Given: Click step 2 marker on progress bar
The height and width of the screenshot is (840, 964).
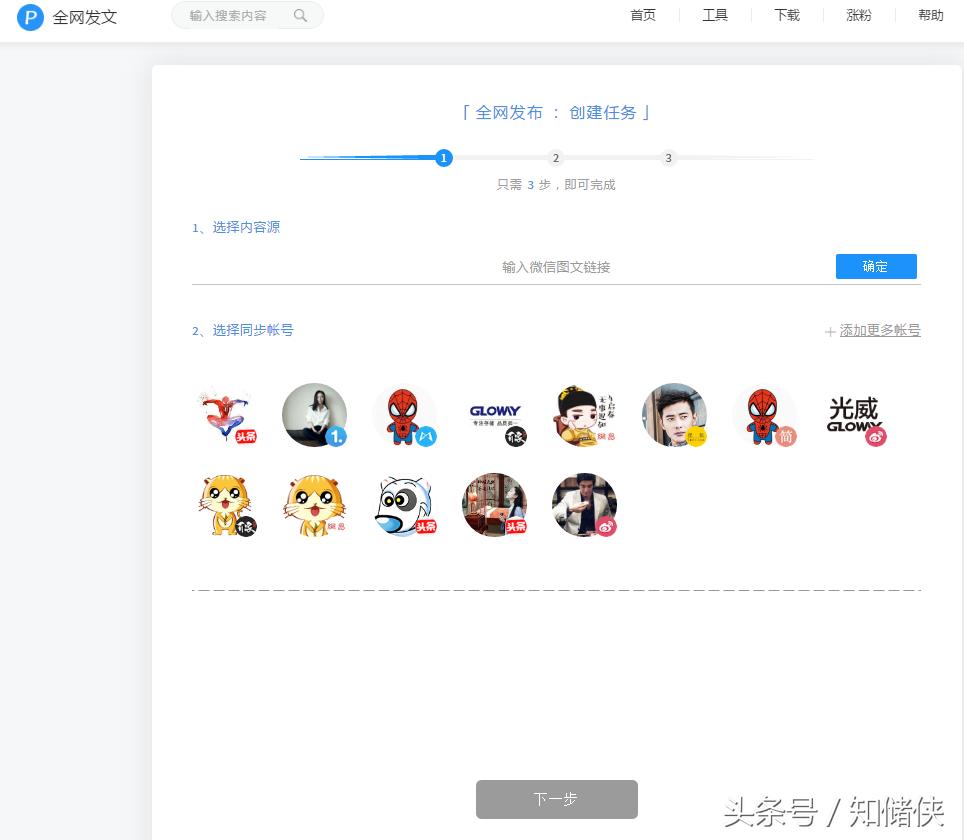Looking at the screenshot, I should pos(556,158).
